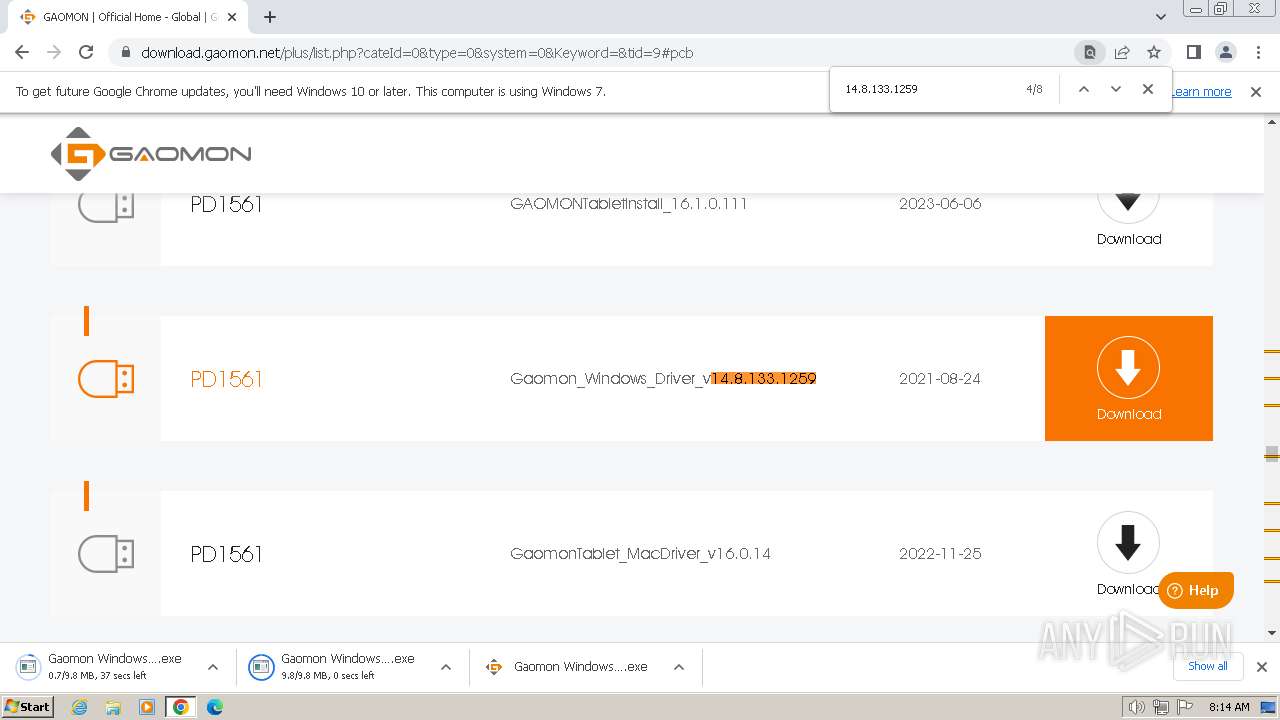
Task: Open the volume control tray icon
Action: (x=1137, y=707)
